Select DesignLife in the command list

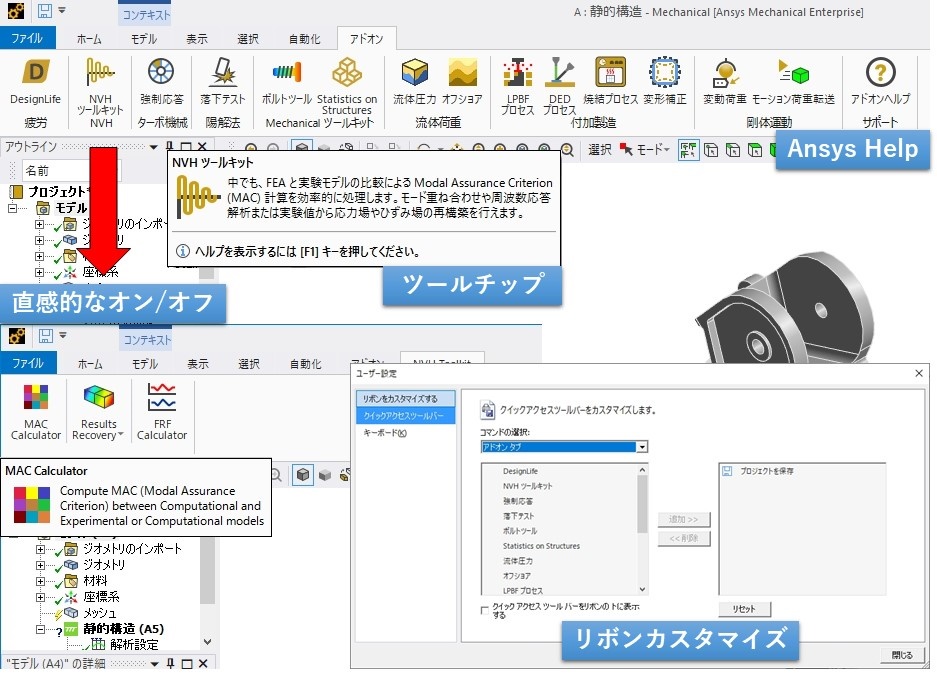[520, 471]
